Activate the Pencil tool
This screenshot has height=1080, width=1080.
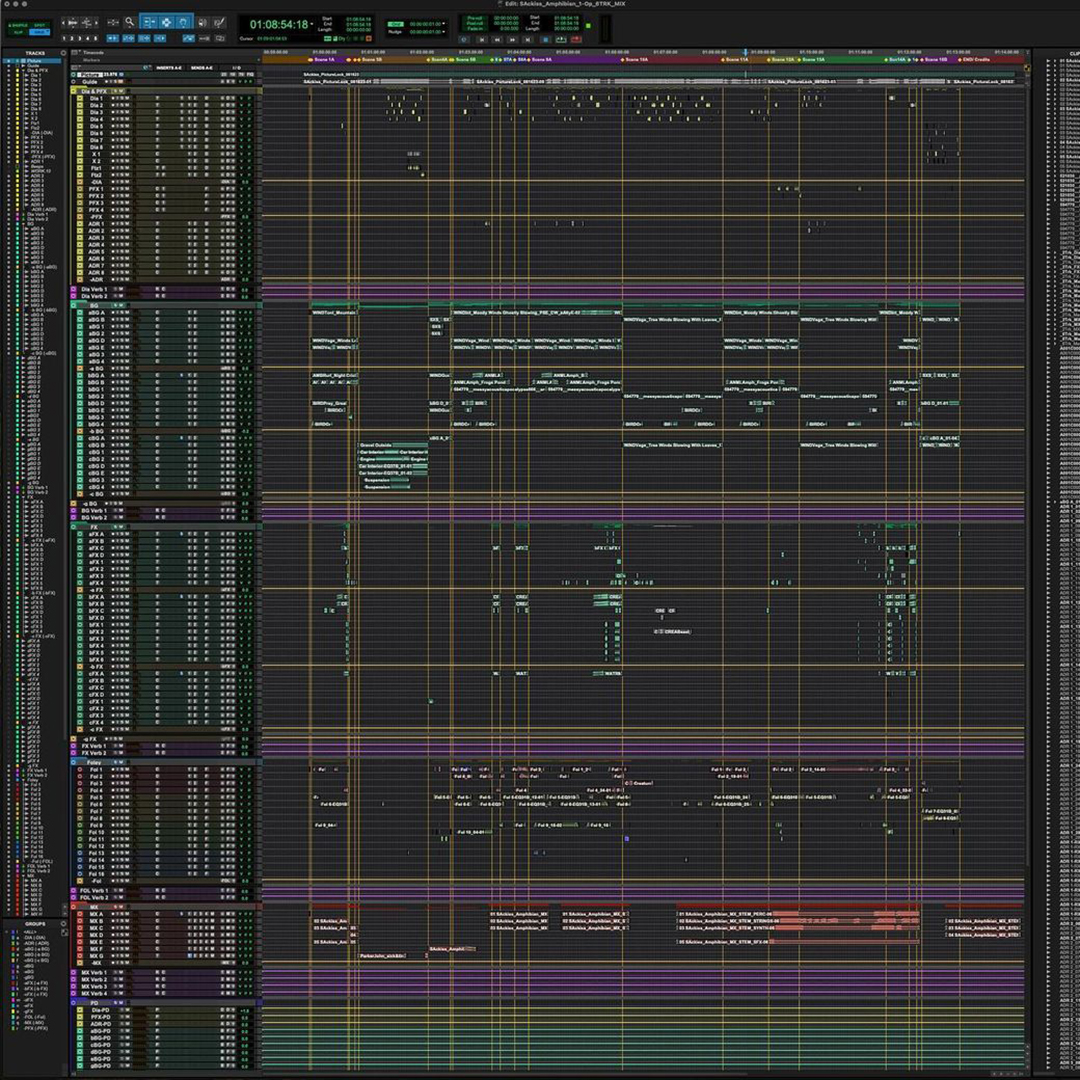click(x=218, y=22)
